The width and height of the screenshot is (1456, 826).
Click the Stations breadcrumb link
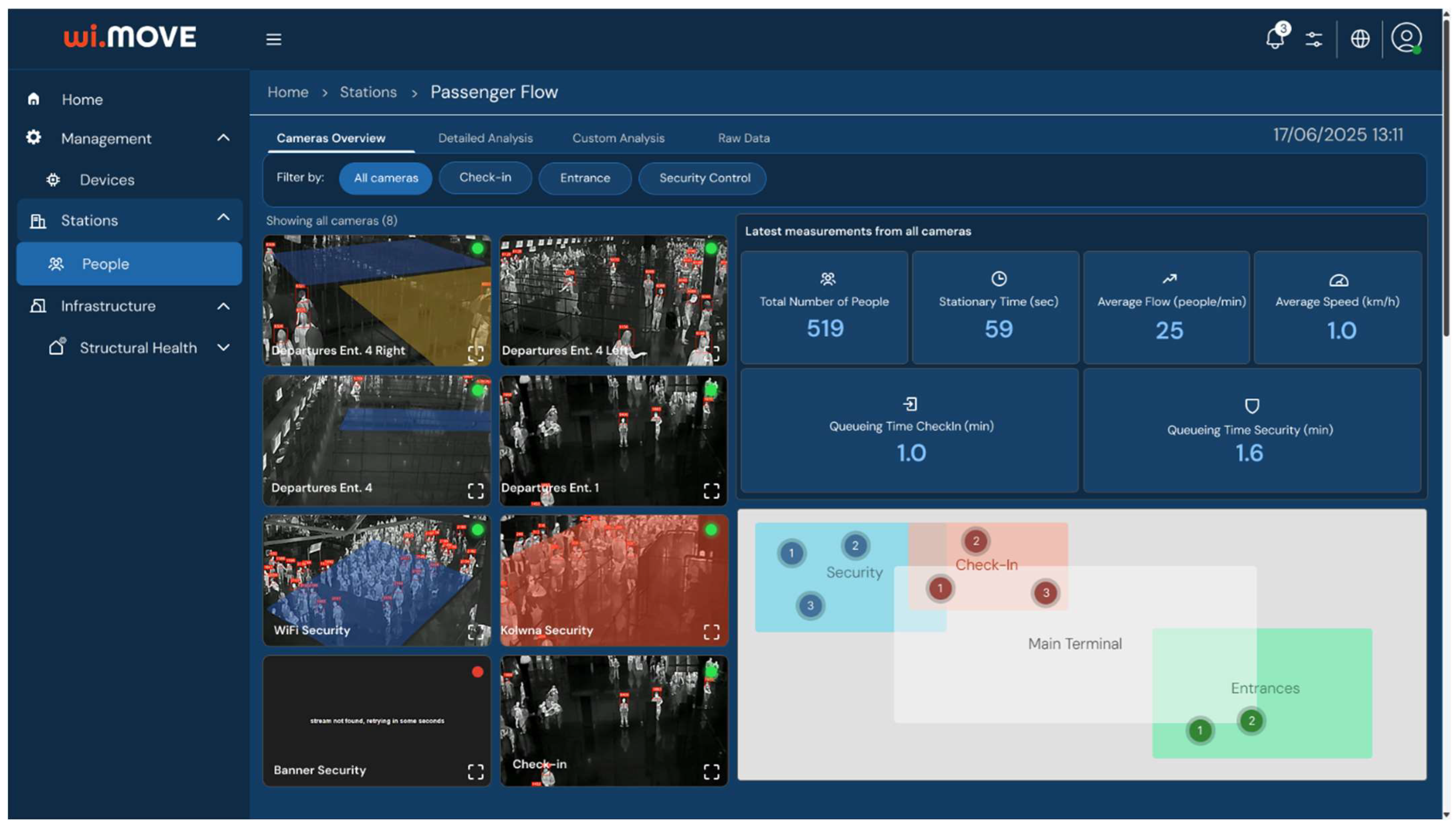pyautogui.click(x=368, y=92)
